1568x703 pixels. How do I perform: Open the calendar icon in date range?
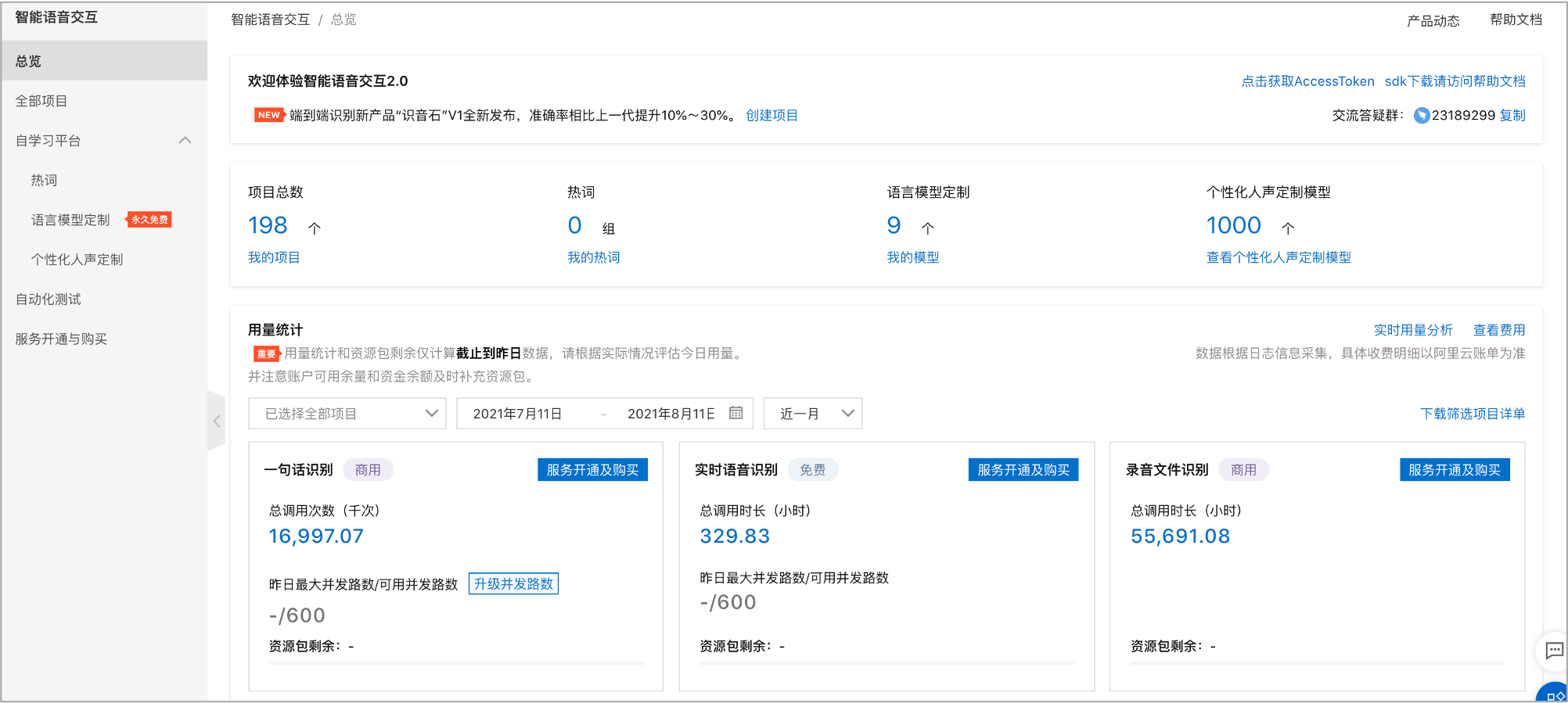735,413
